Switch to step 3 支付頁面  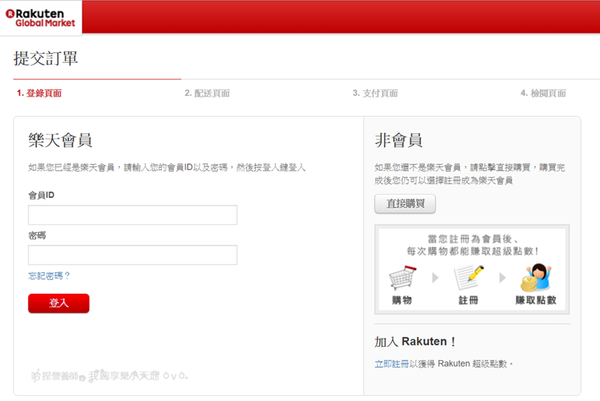click(x=375, y=93)
